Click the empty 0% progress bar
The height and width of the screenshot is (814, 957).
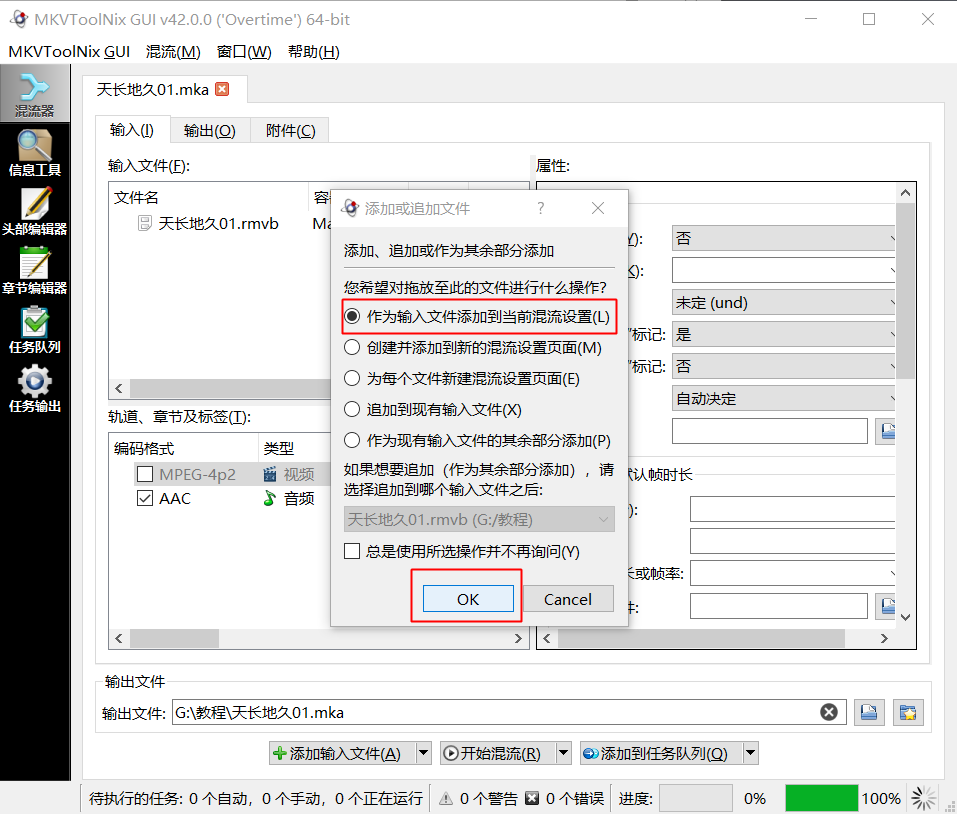[696, 798]
